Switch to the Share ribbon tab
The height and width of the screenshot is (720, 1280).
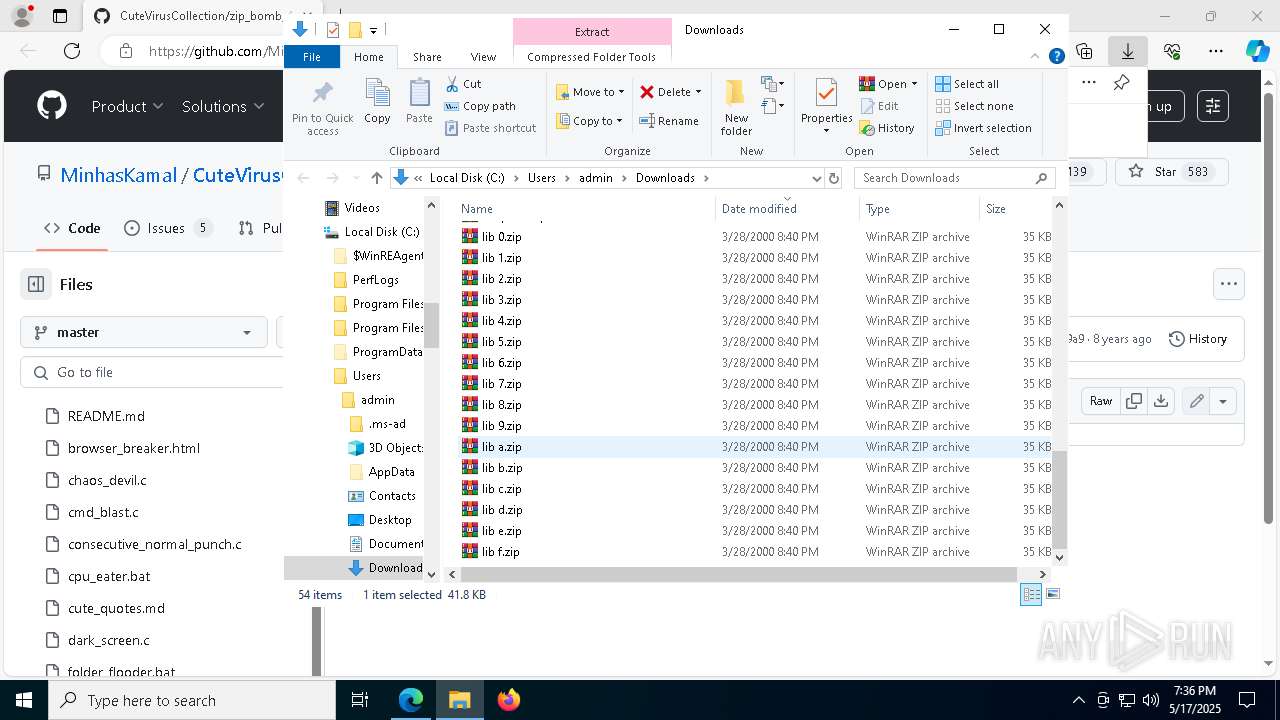427,57
